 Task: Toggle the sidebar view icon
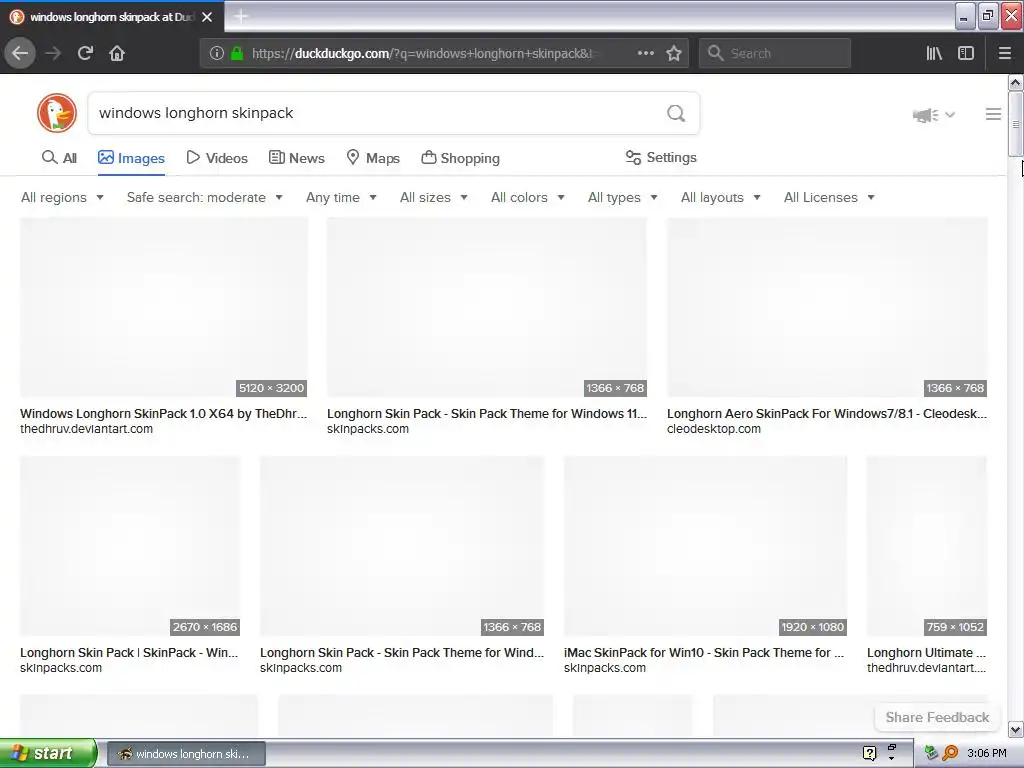click(966, 53)
